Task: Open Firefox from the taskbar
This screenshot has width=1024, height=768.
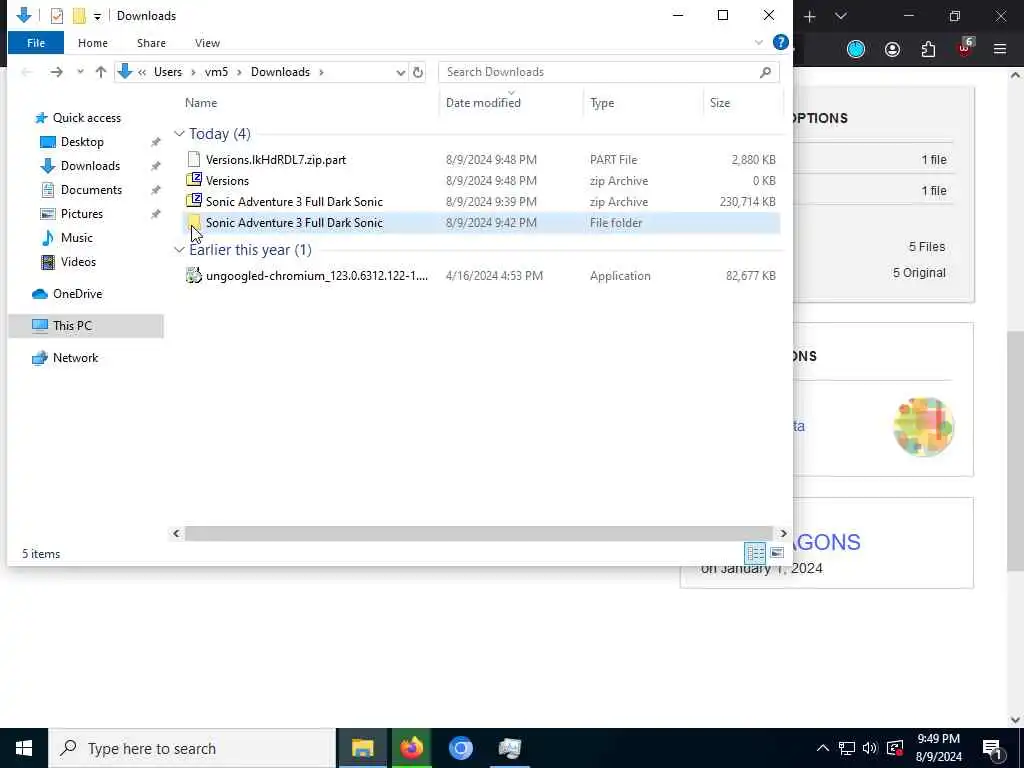Action: pyautogui.click(x=411, y=748)
